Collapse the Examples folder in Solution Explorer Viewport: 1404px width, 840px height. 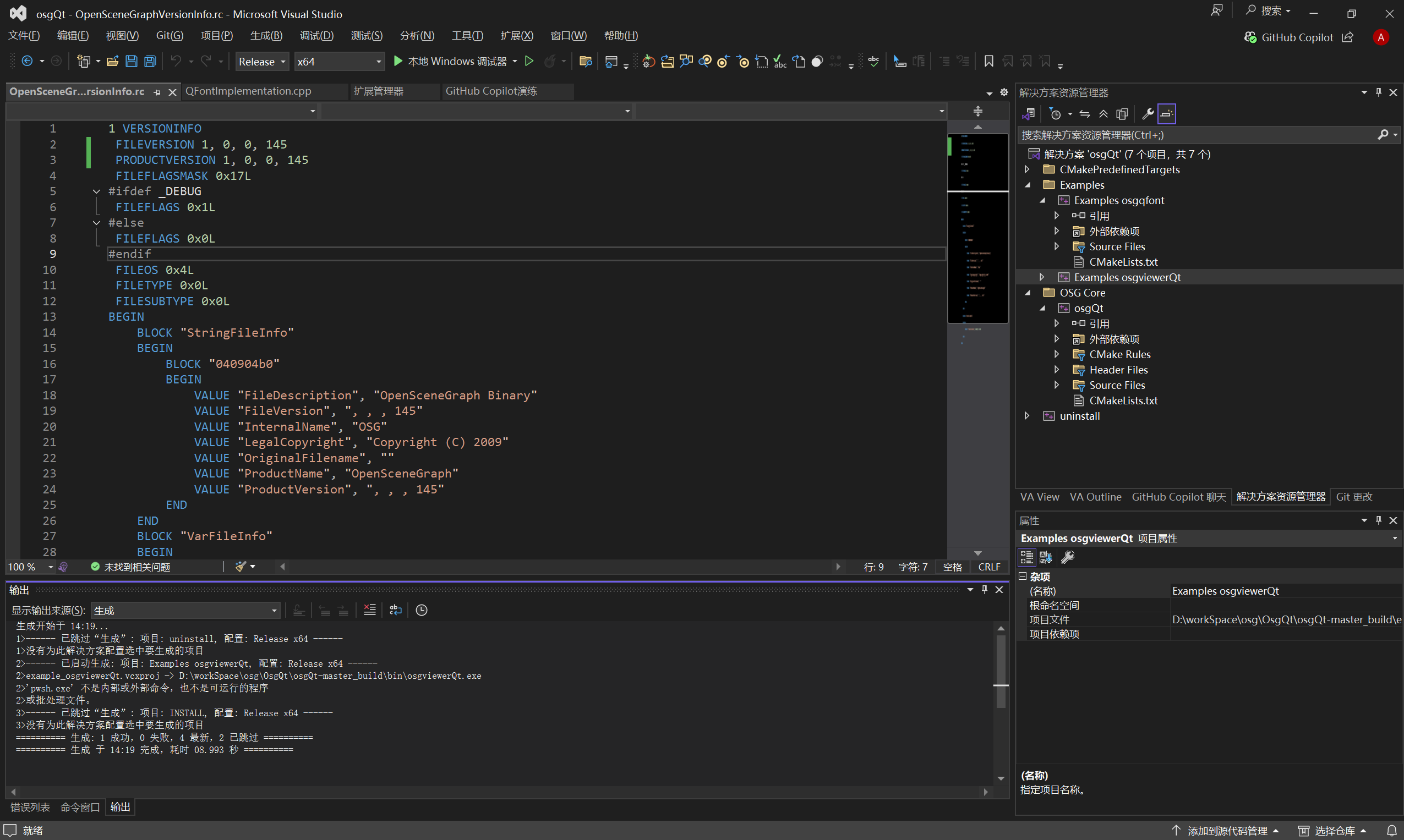[1027, 184]
